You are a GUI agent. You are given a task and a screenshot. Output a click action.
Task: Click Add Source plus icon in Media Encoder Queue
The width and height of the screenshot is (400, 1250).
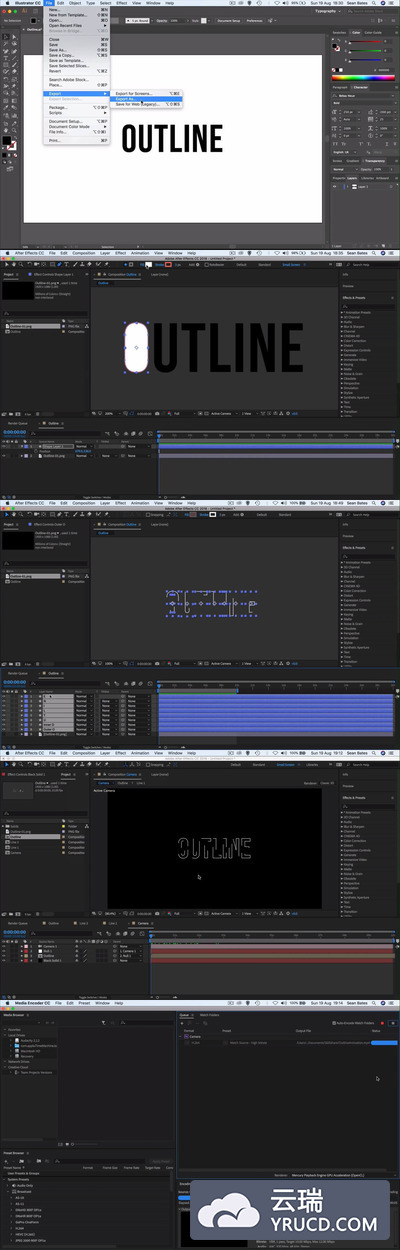point(182,1023)
